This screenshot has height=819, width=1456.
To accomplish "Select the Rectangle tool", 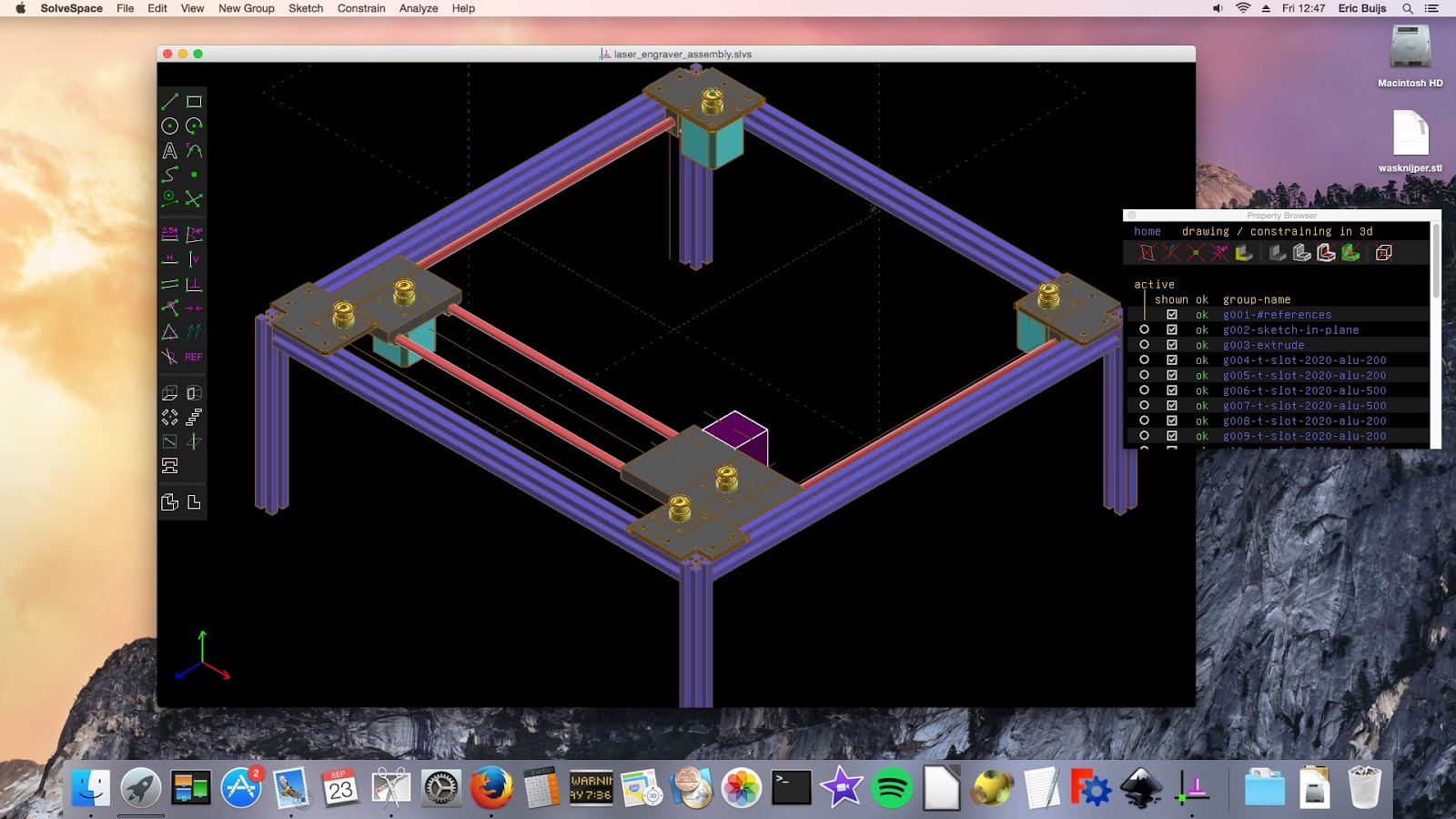I will pos(194,101).
